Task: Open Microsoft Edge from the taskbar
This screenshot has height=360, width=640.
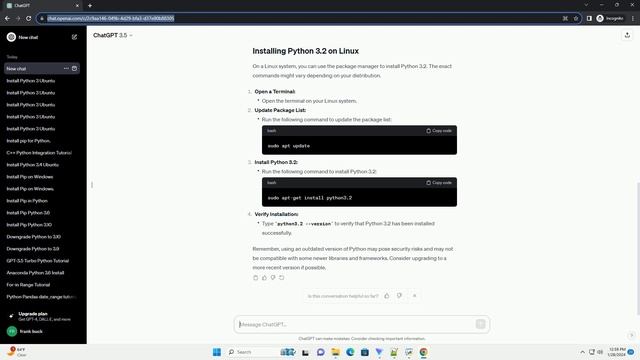Action: [x=350, y=352]
